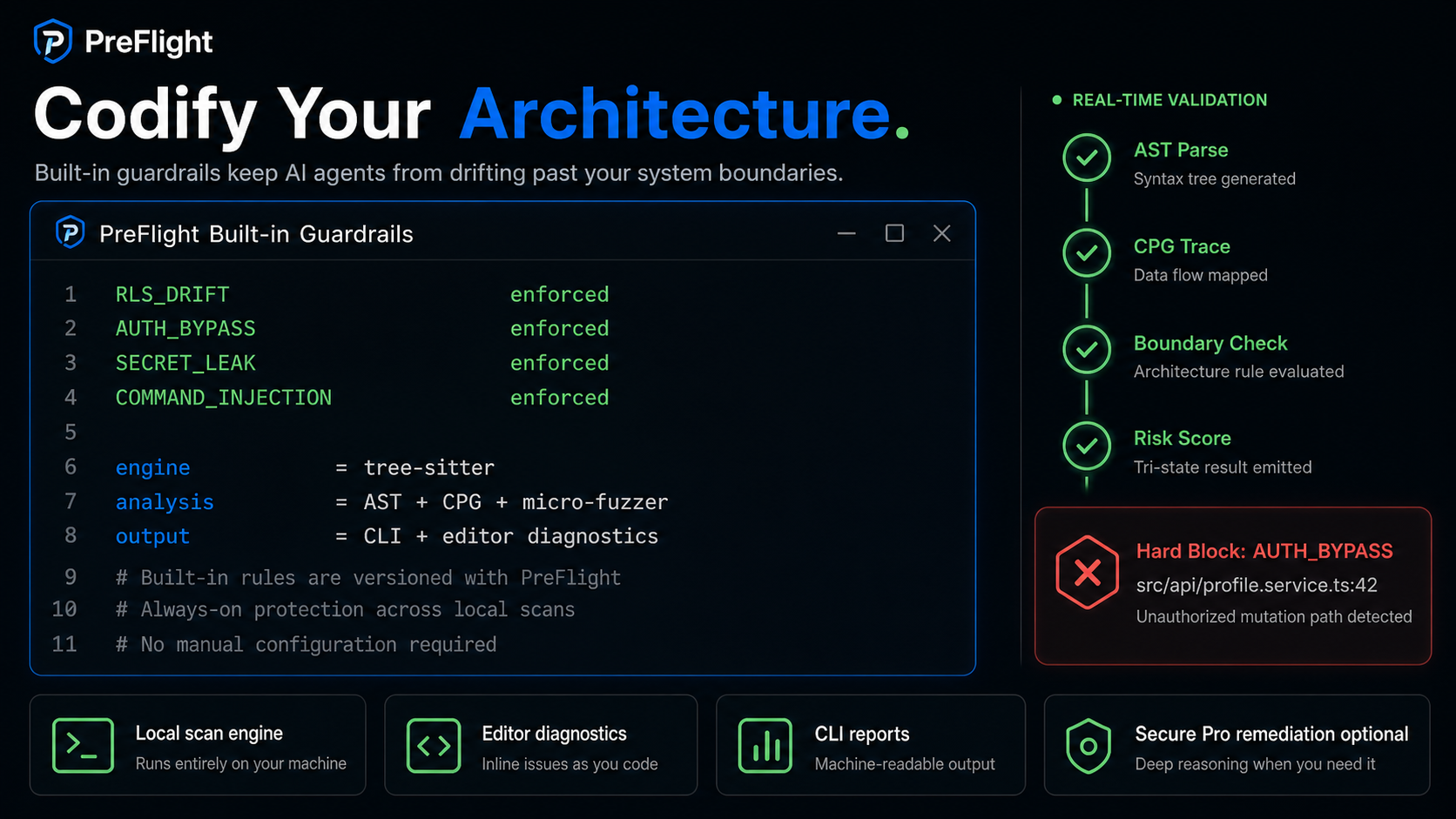This screenshot has height=819, width=1456.
Task: Click the PreFlight shield logo in header
Action: click(52, 41)
